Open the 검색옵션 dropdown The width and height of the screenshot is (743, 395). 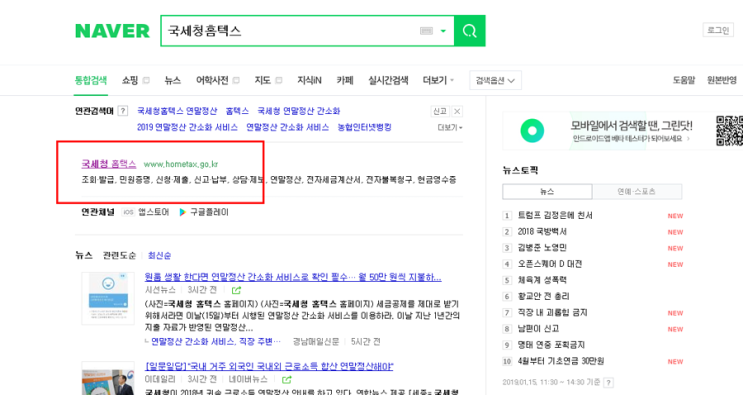495,80
